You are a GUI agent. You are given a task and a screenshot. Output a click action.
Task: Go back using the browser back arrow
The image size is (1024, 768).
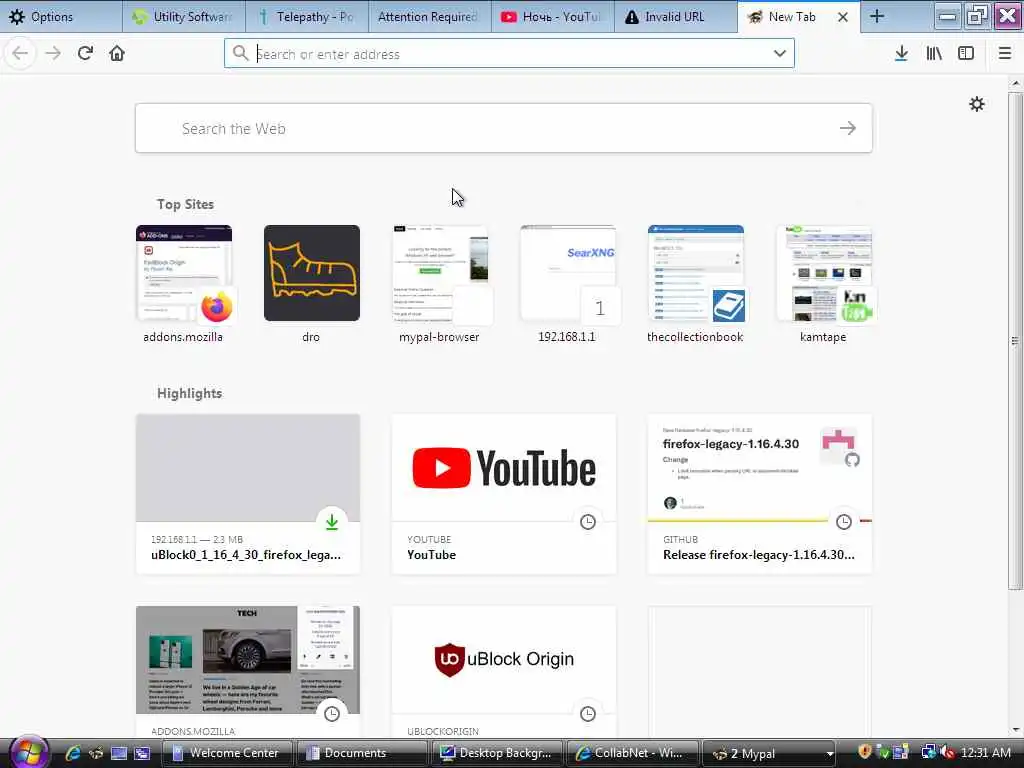[x=20, y=54]
